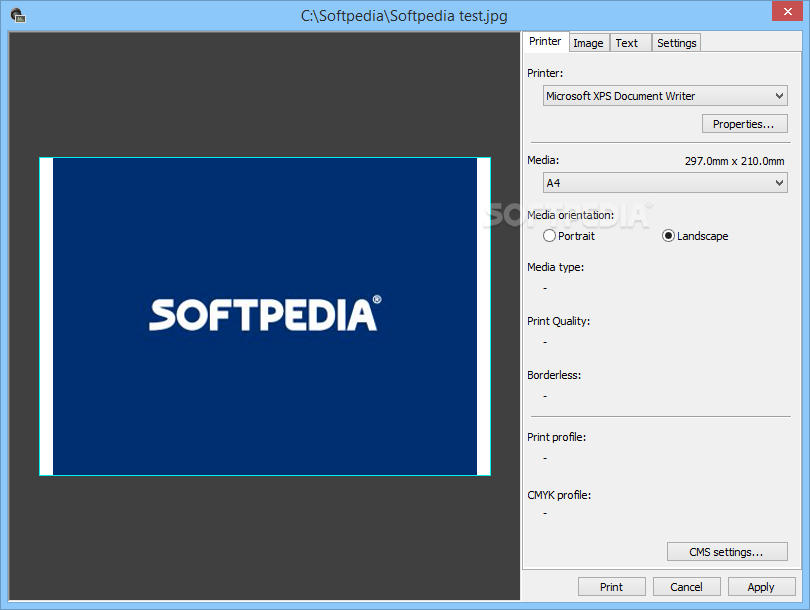Expand the Media dropdown set to A4
This screenshot has height=610, width=810.
pos(665,183)
